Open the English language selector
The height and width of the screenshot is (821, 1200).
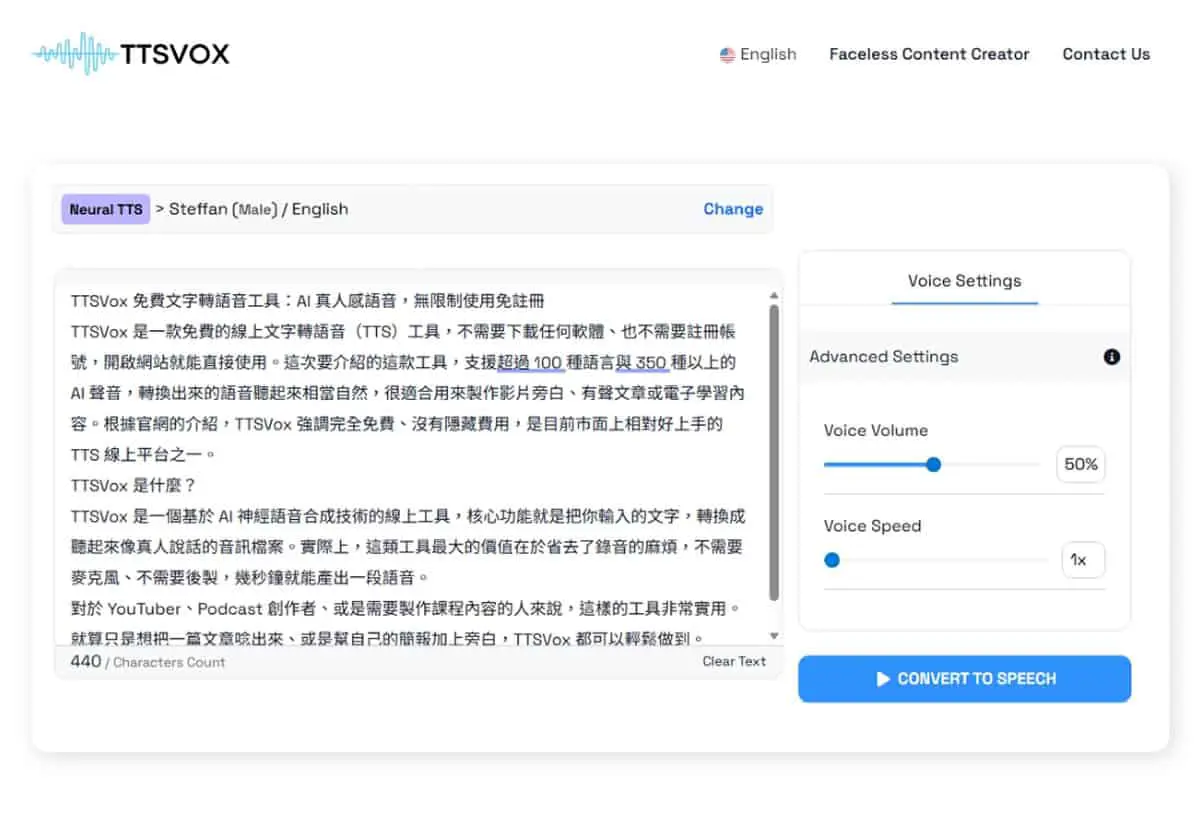click(758, 55)
